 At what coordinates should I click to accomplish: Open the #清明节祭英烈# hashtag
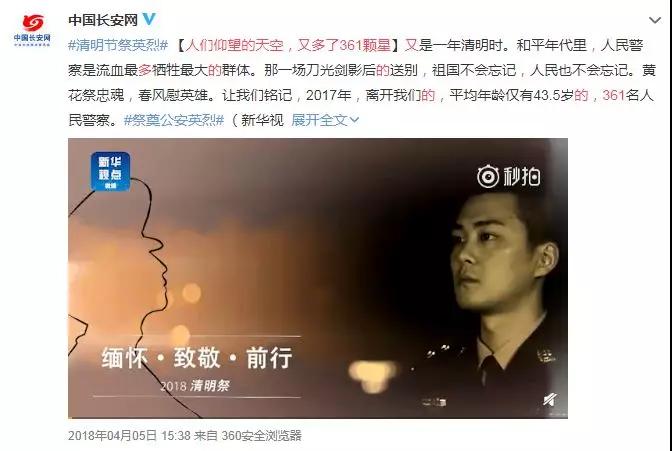(118, 45)
